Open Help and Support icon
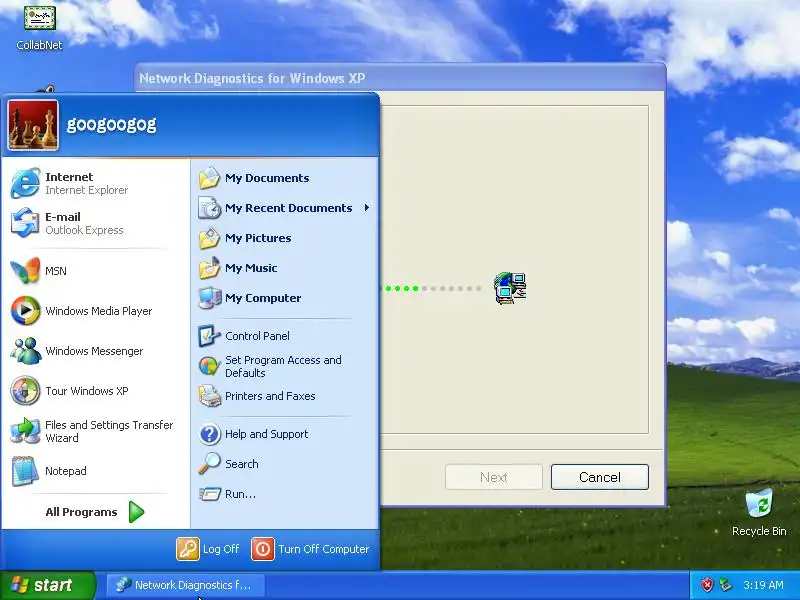 (x=209, y=434)
